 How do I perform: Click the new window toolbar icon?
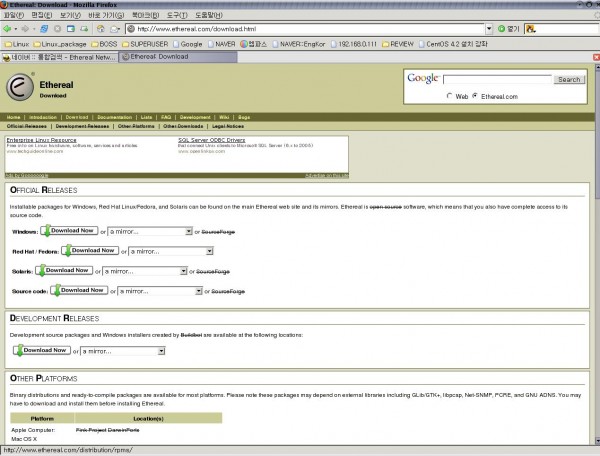[x=71, y=29]
